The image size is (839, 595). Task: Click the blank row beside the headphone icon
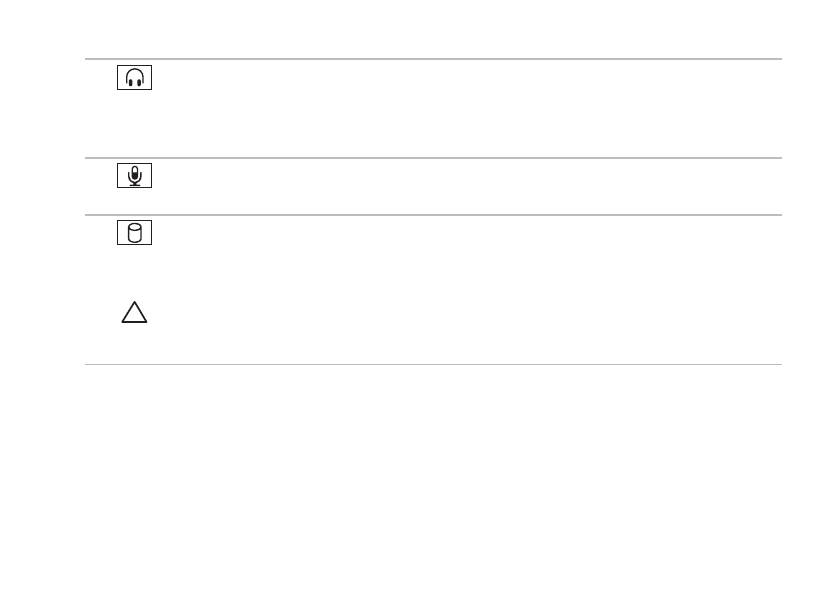468,109
